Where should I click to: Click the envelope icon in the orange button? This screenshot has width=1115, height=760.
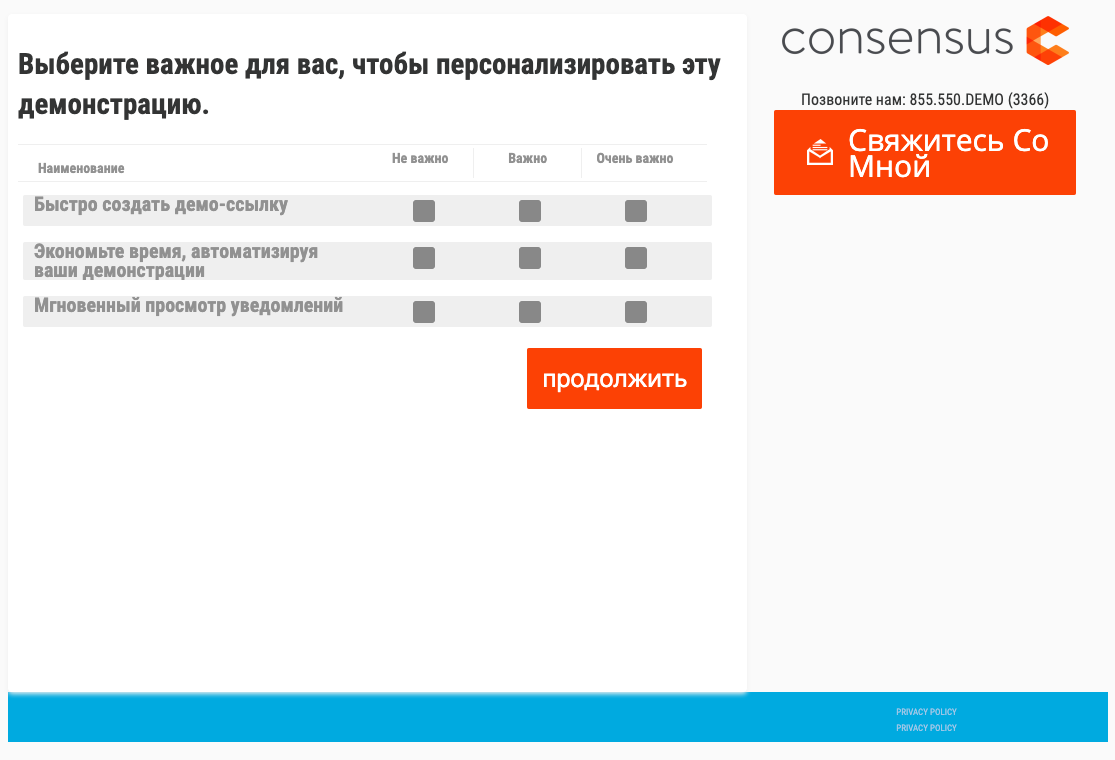[x=820, y=150]
